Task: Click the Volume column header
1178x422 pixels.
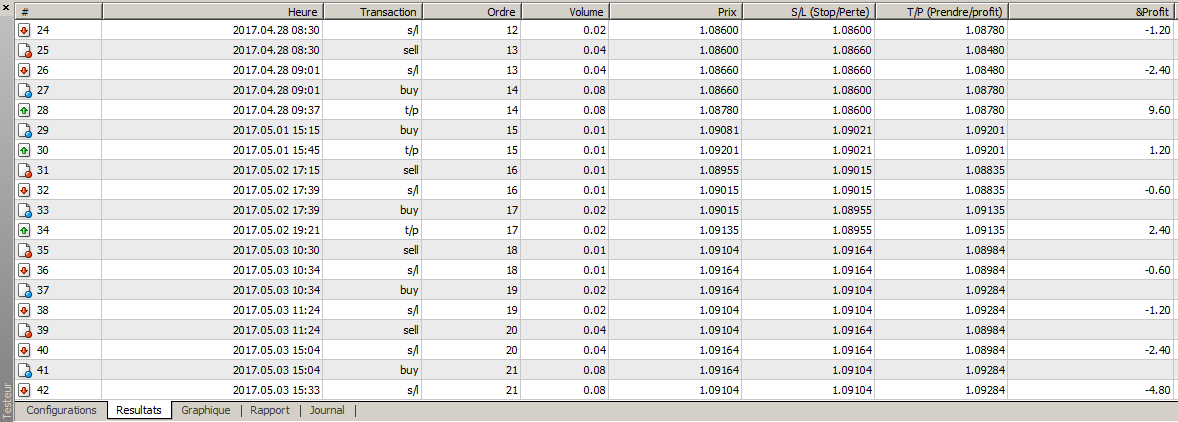Action: tap(565, 12)
